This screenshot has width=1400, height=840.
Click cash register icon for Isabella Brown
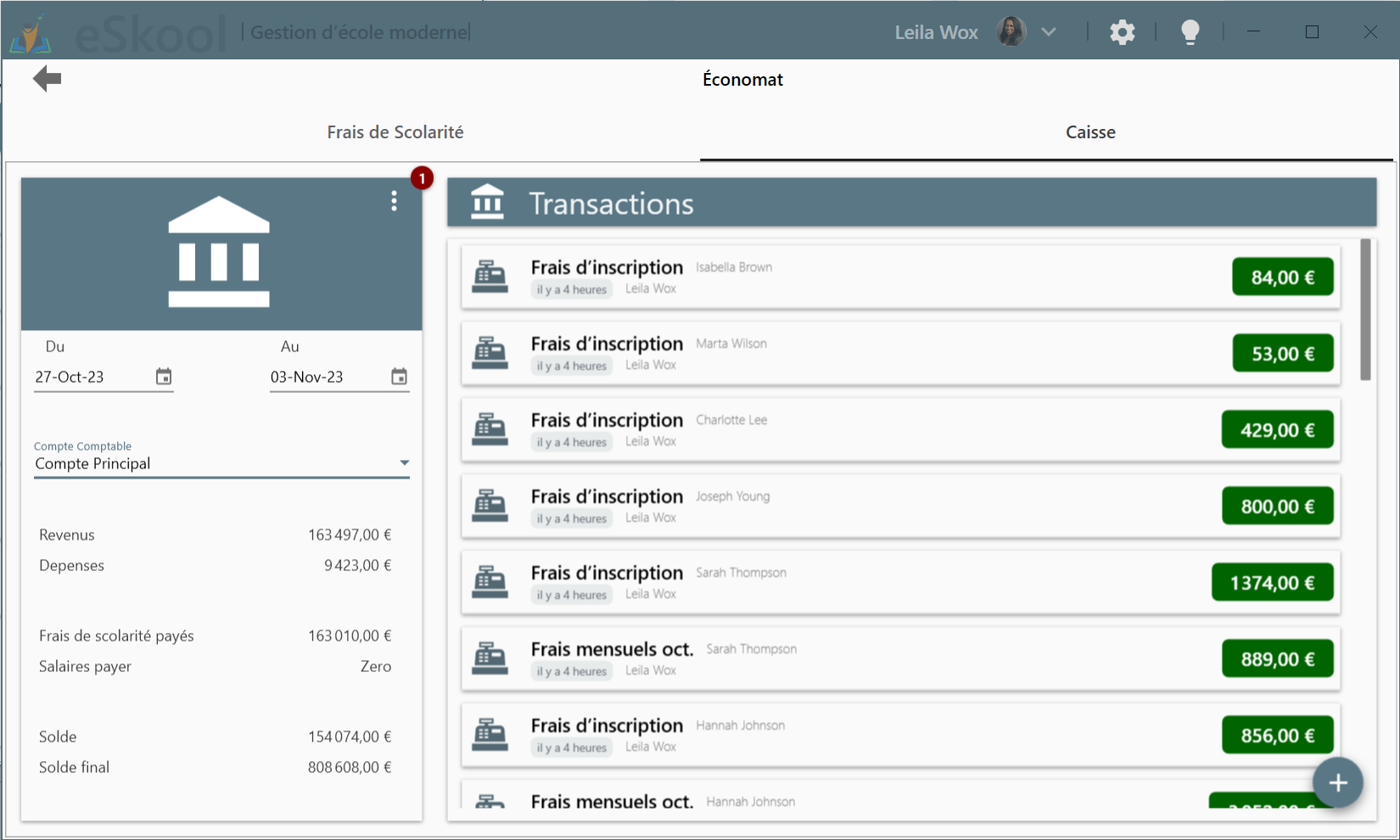(490, 277)
